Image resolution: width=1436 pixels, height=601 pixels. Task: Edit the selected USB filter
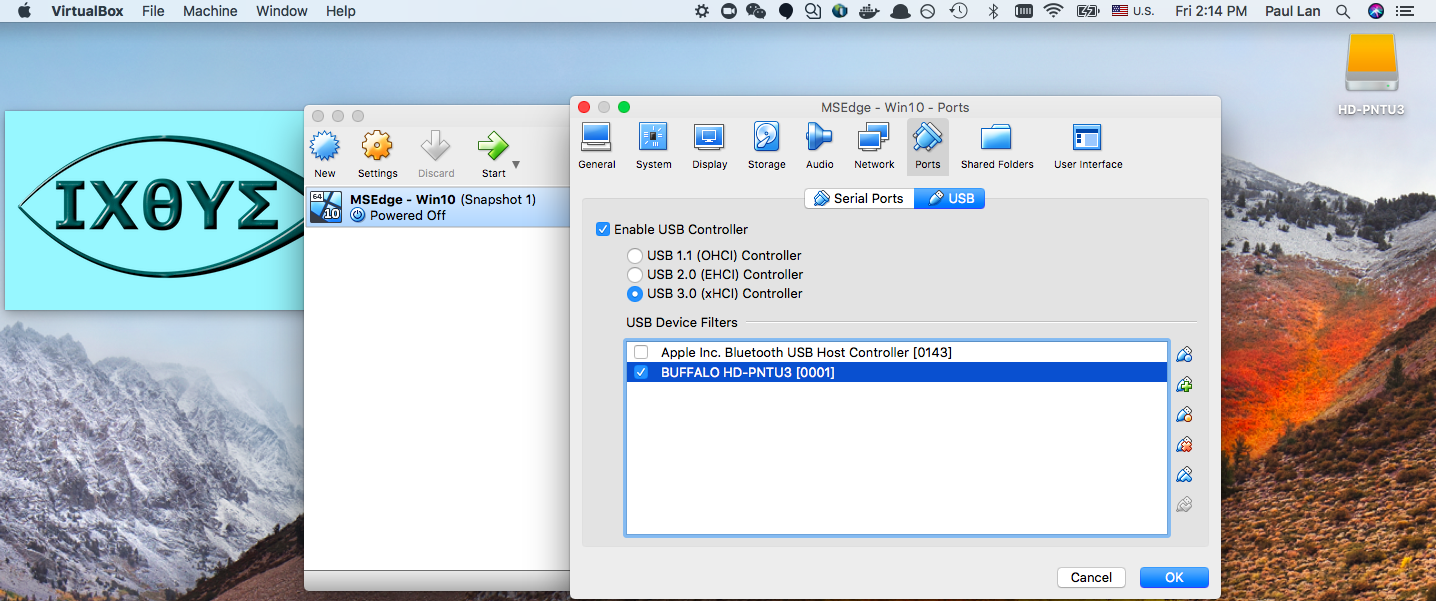pos(1184,414)
